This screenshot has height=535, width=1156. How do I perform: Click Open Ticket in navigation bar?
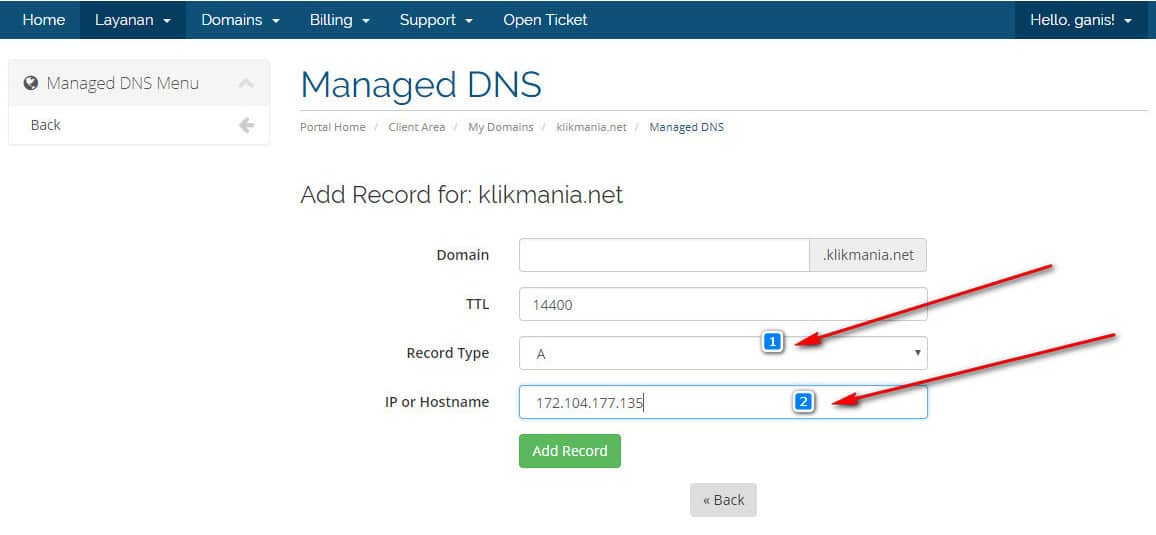pos(545,20)
